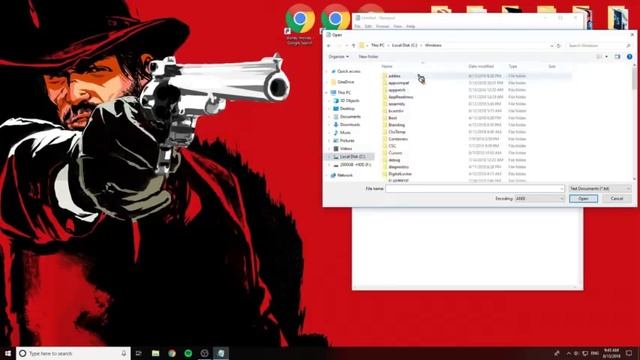Select Downloads in the navigation pane
The image size is (640, 360).
pos(350,124)
